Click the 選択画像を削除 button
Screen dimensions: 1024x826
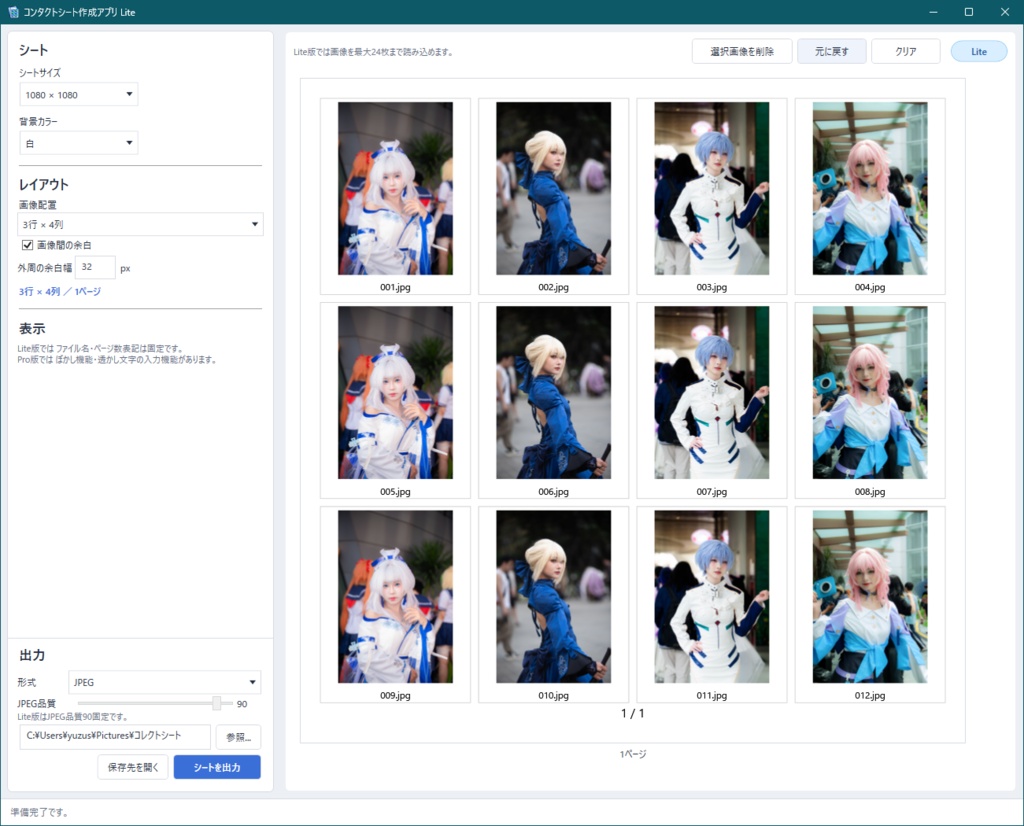point(742,52)
